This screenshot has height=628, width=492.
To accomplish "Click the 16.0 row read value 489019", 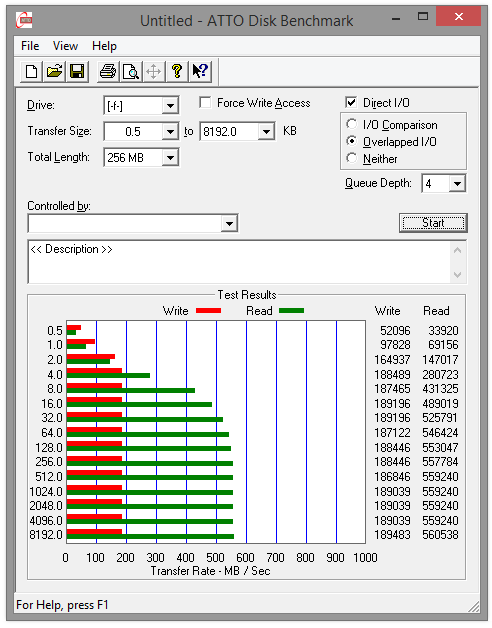I will click(440, 404).
